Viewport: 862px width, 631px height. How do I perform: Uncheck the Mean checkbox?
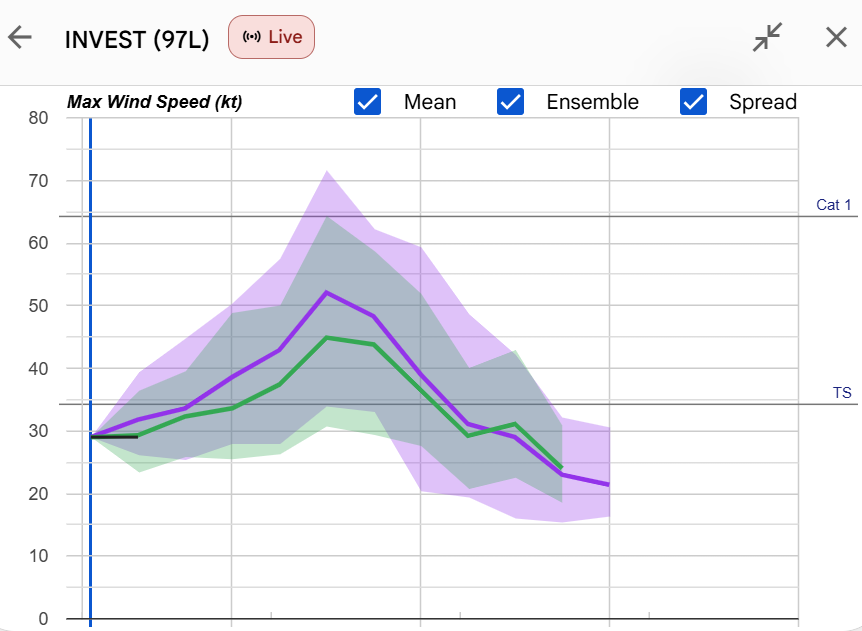[x=367, y=102]
